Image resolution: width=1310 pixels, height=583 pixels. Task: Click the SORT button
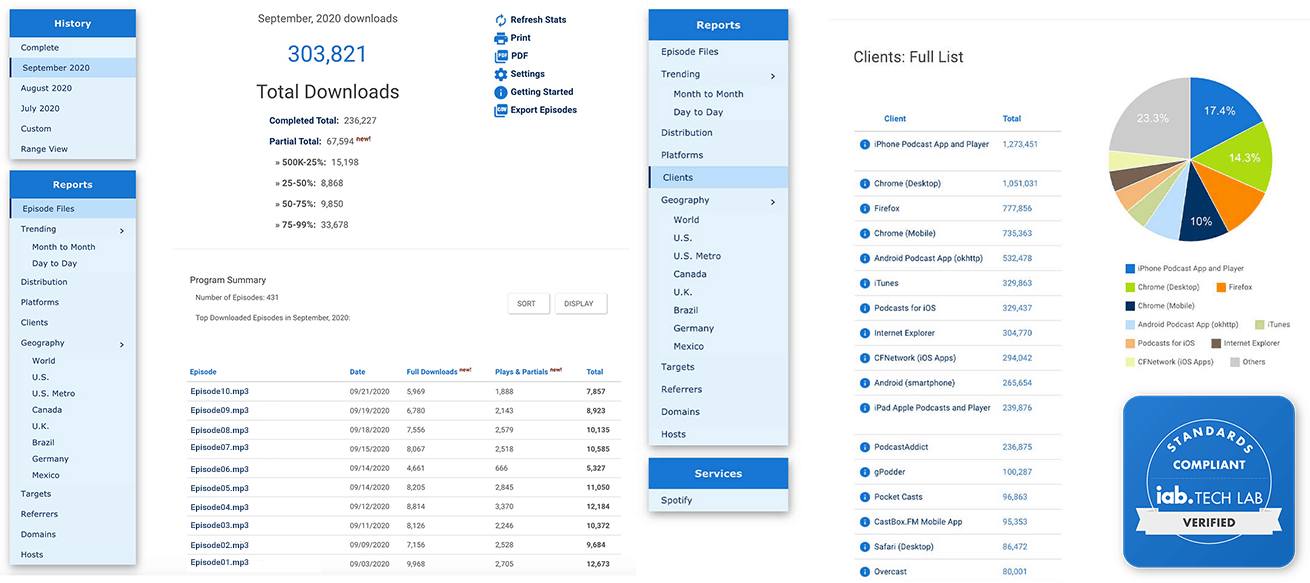527,304
